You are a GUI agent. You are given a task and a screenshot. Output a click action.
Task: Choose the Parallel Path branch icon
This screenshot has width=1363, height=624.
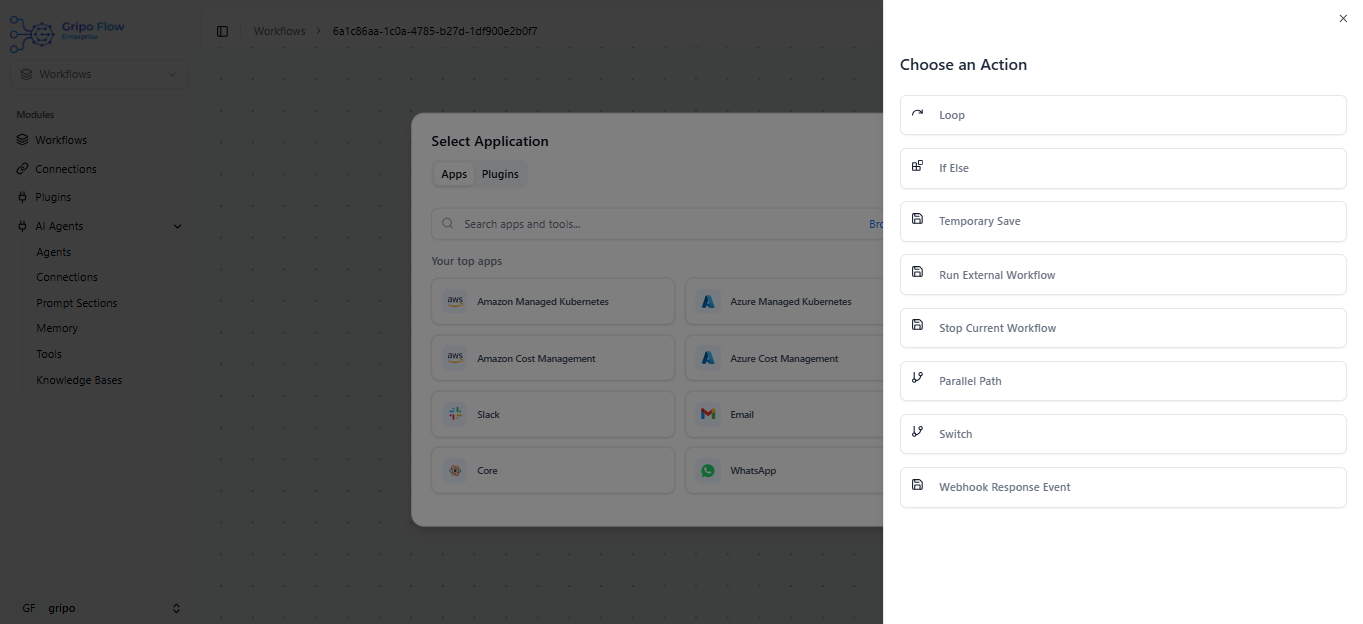tap(917, 378)
